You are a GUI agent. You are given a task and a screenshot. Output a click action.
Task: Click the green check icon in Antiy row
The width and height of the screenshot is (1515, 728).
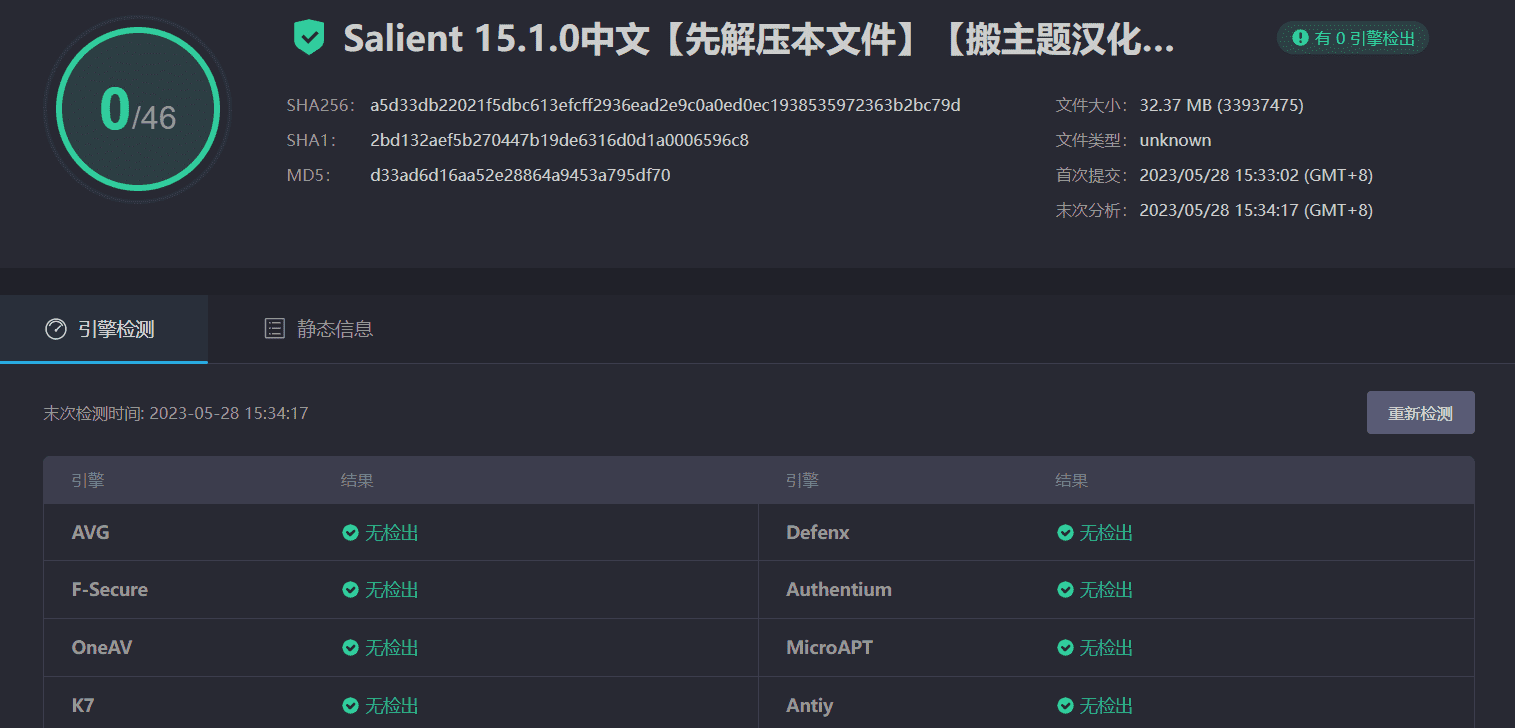[1065, 706]
